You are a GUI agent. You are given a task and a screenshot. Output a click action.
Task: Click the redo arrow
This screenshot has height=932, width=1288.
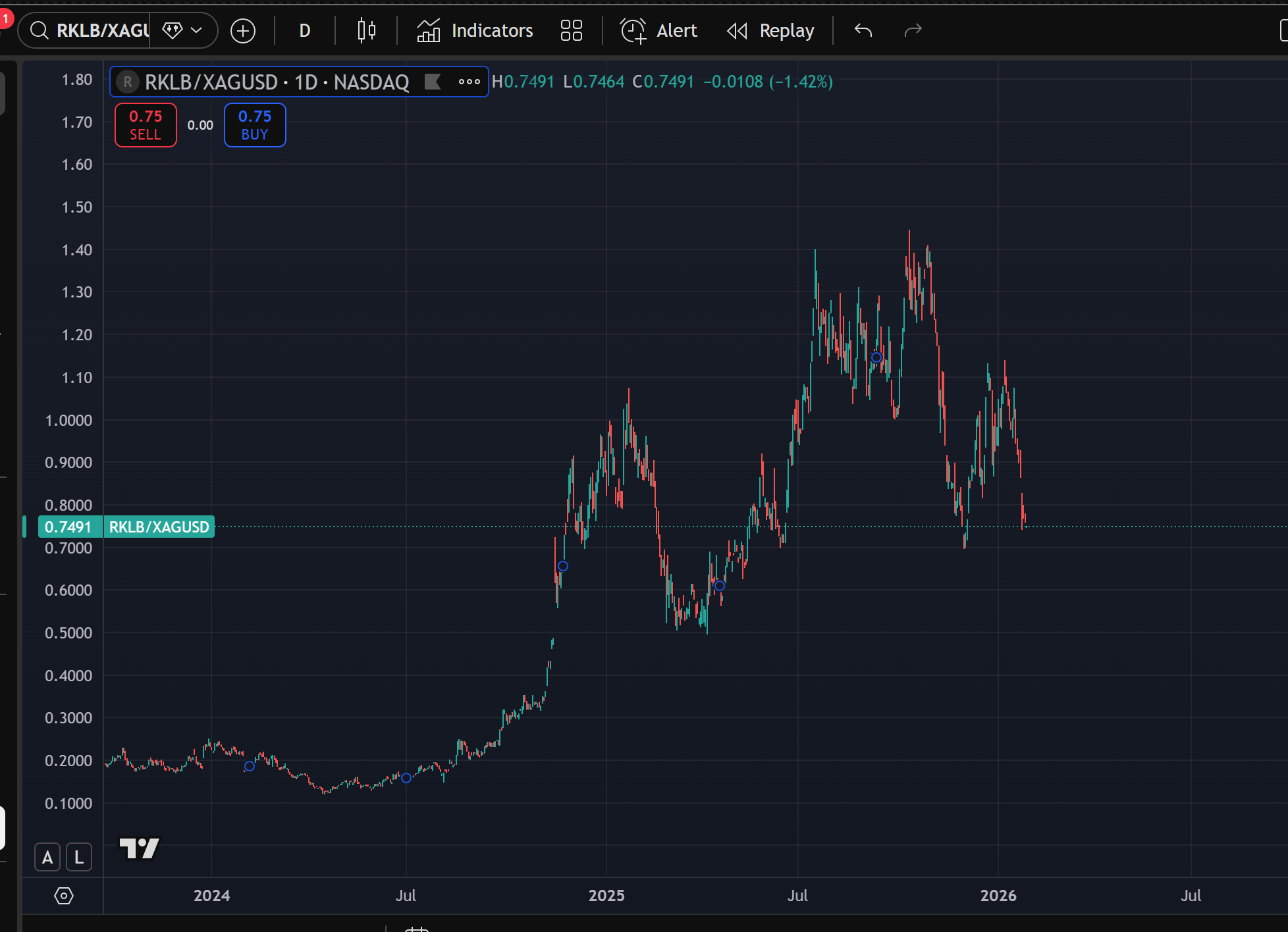click(913, 30)
